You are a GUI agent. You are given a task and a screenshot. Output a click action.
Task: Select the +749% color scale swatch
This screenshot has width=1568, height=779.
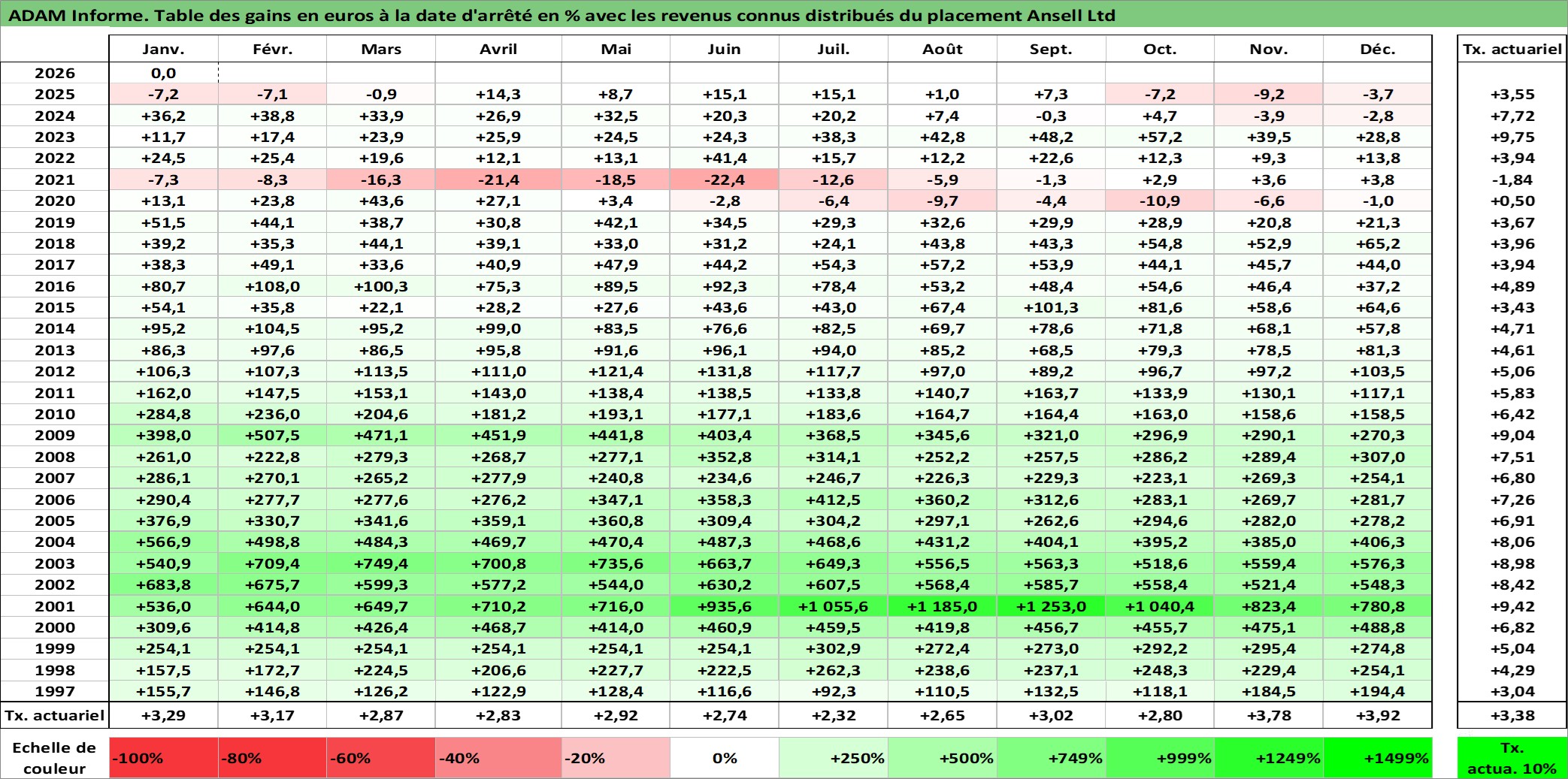[x=1052, y=758]
